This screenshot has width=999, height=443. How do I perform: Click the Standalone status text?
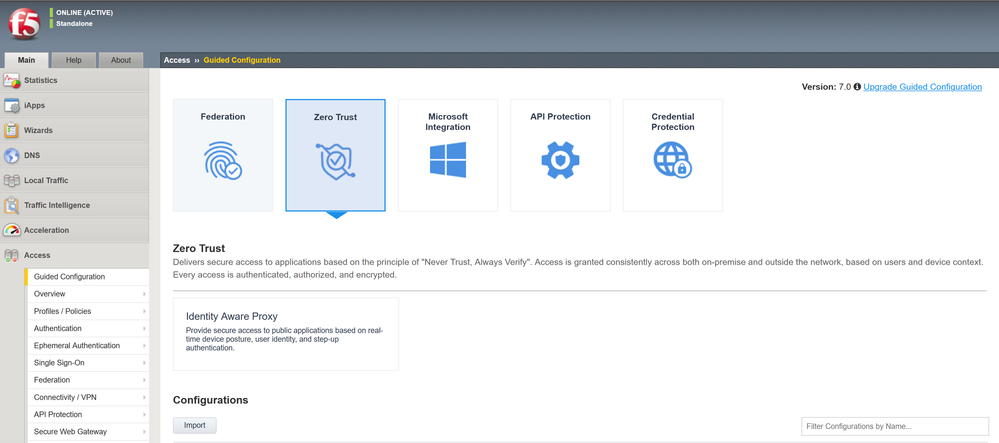75,24
